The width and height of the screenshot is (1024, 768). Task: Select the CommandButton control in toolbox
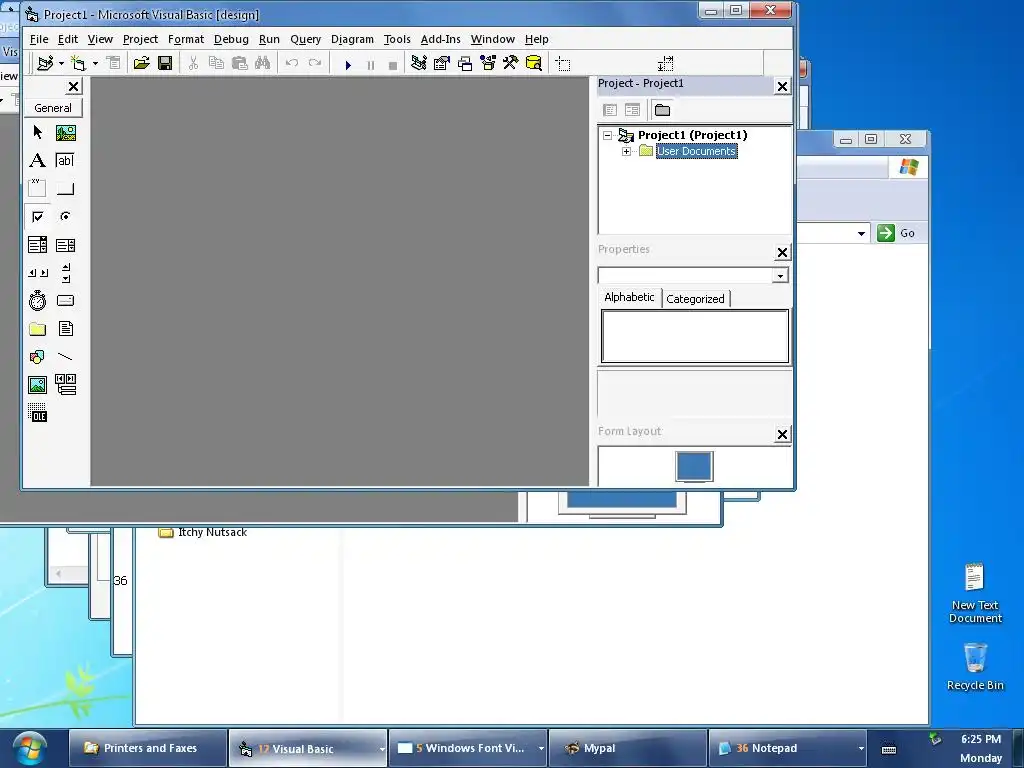tap(65, 189)
